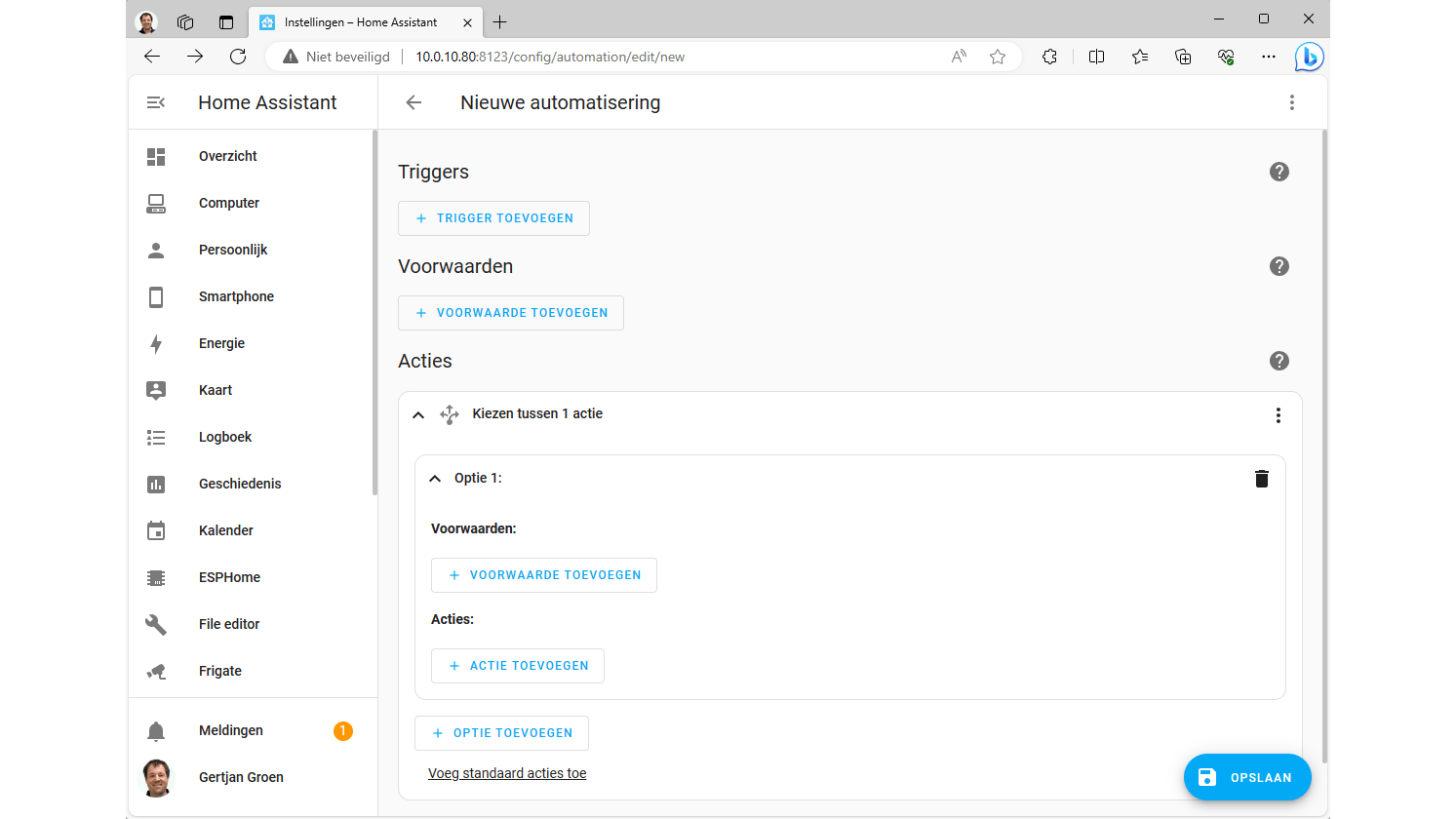Save automation with Opslaan button
This screenshot has height=819, width=1456.
point(1246,777)
